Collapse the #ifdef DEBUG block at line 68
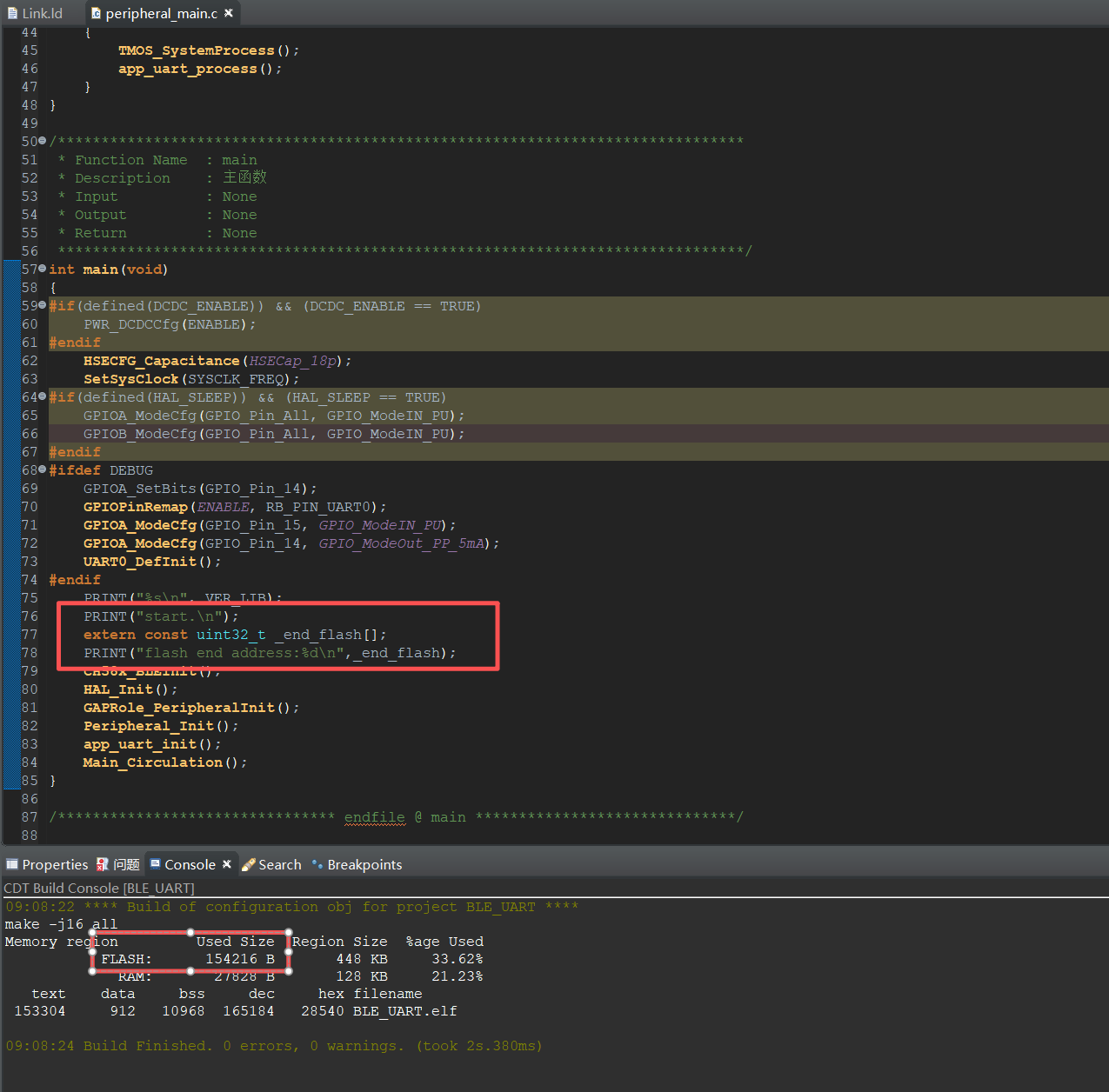Viewport: 1109px width, 1092px height. pyautogui.click(x=41, y=469)
